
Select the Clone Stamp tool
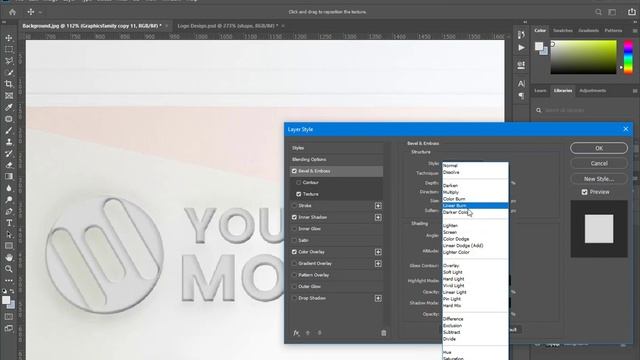coord(9,142)
